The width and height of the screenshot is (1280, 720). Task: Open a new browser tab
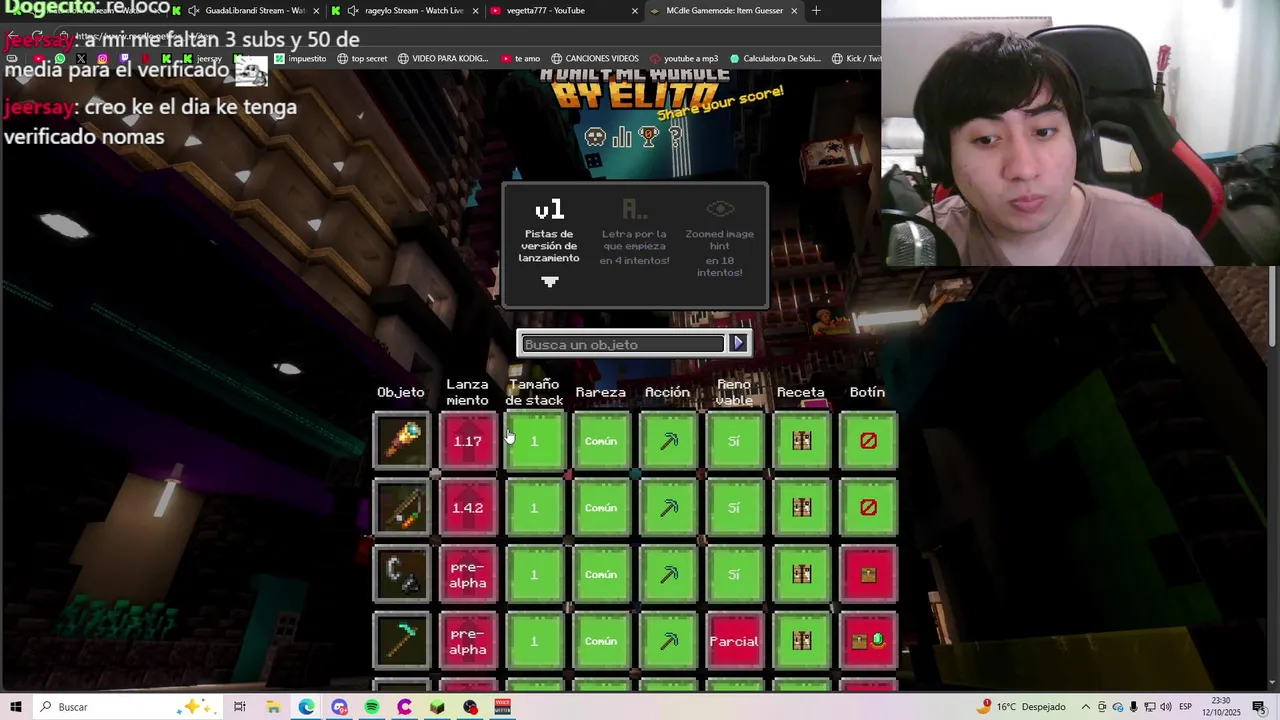click(816, 11)
